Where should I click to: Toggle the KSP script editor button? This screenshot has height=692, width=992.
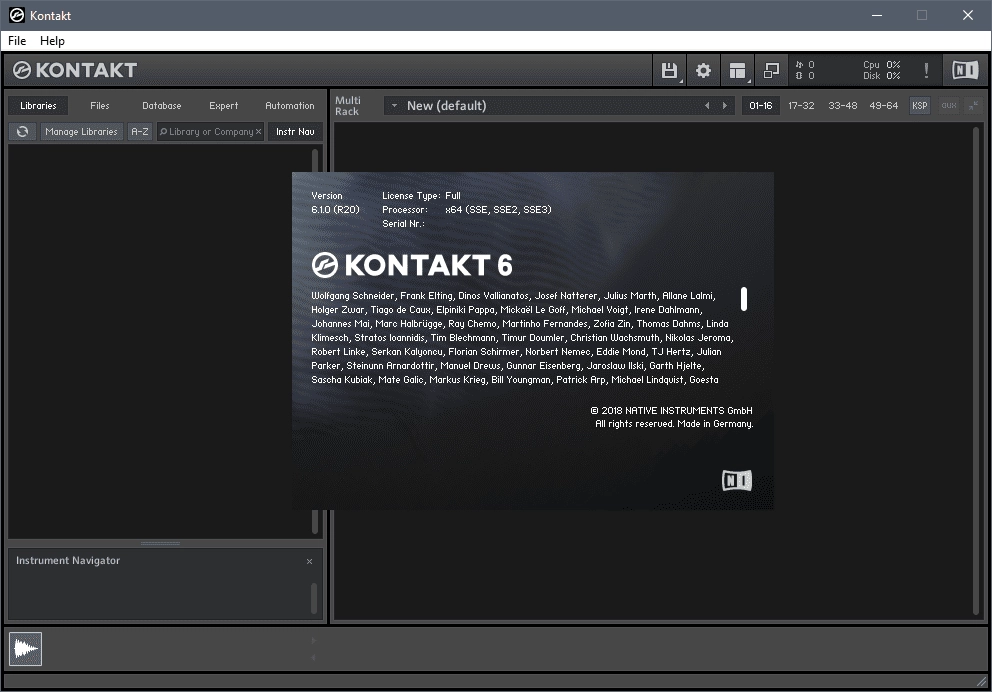pyautogui.click(x=920, y=106)
